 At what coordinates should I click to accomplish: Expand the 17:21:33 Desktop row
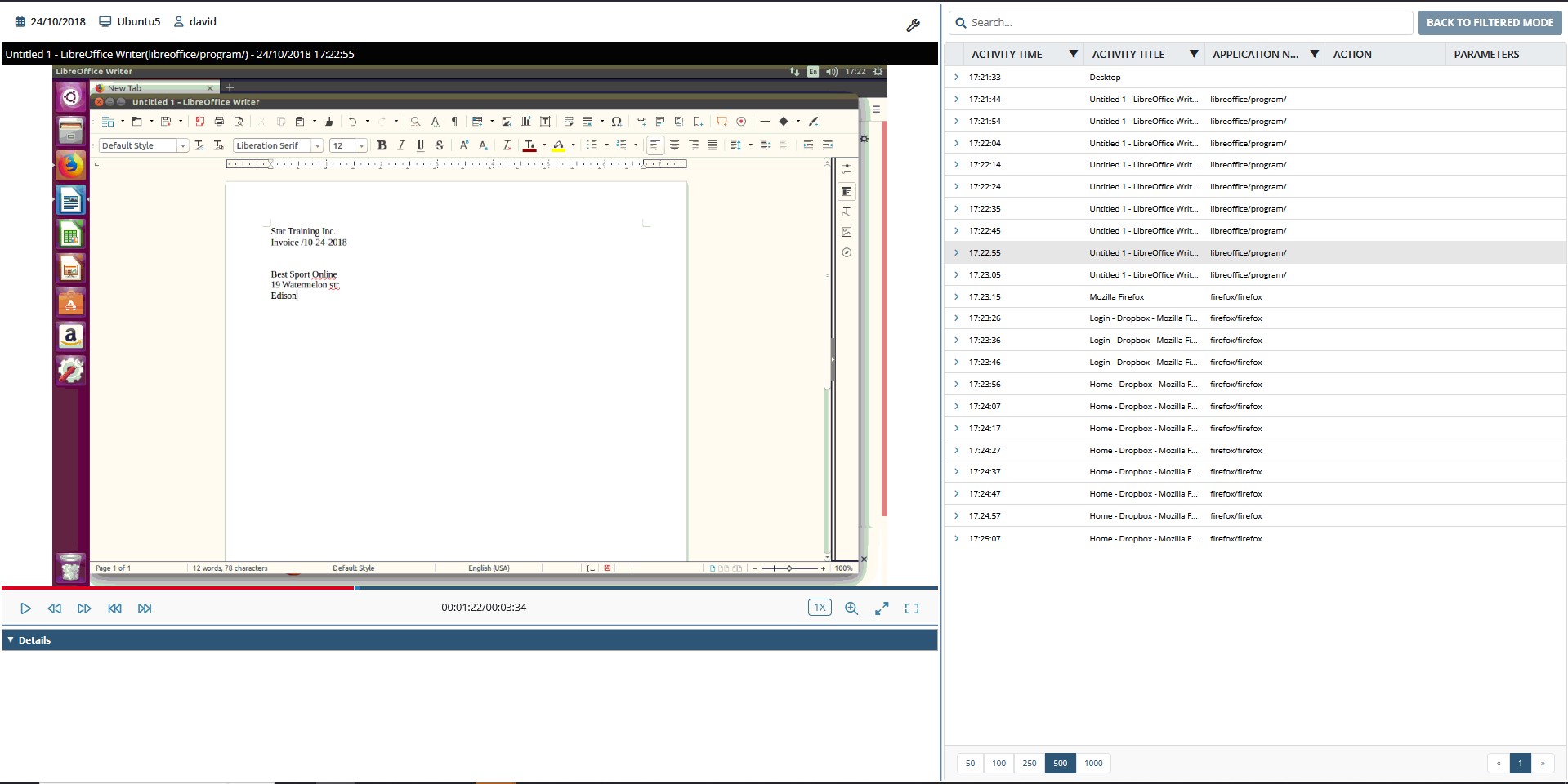[956, 77]
